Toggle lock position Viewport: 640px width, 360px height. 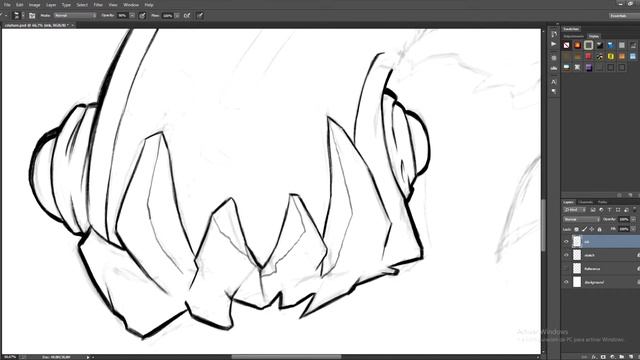(x=592, y=229)
